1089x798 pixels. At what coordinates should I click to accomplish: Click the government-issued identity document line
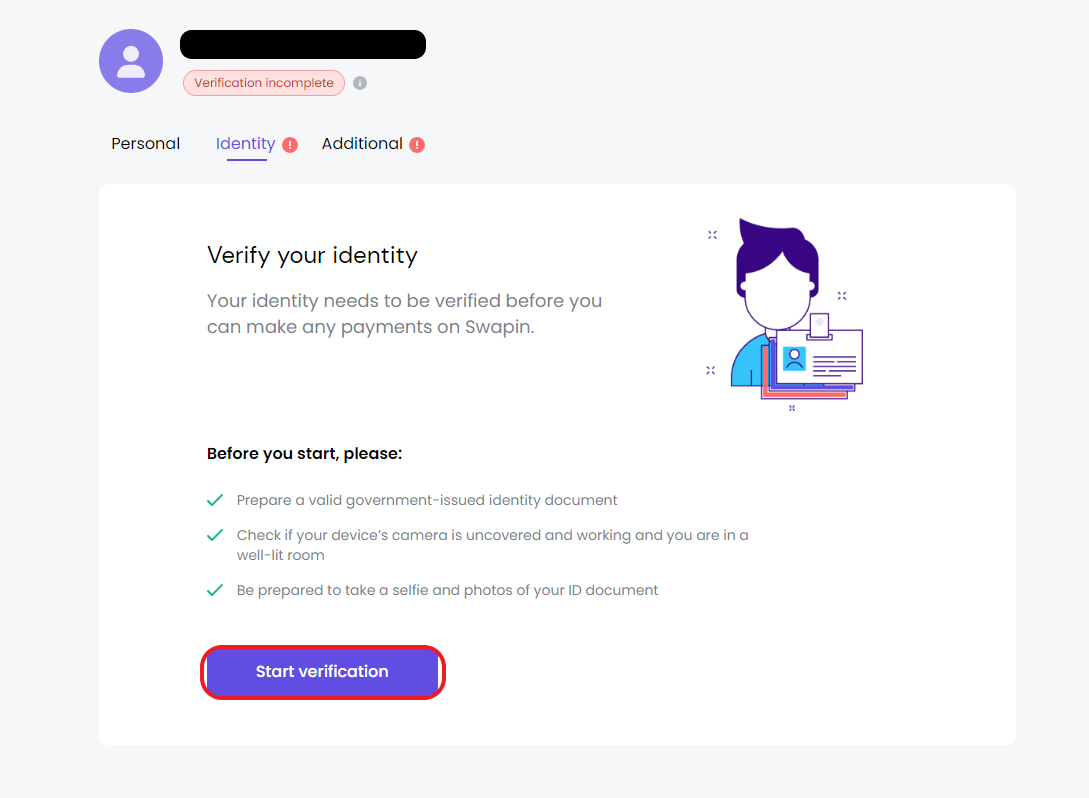click(426, 500)
